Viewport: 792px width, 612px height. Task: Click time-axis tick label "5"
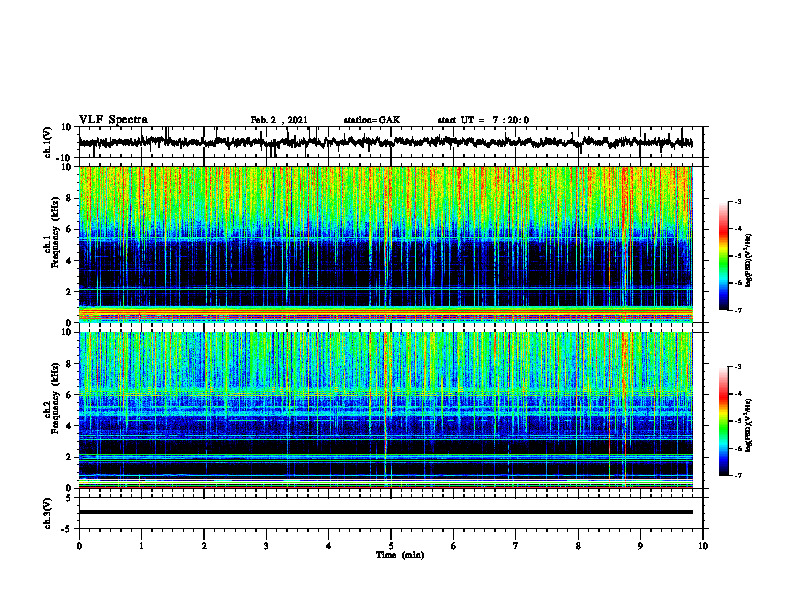(x=391, y=546)
